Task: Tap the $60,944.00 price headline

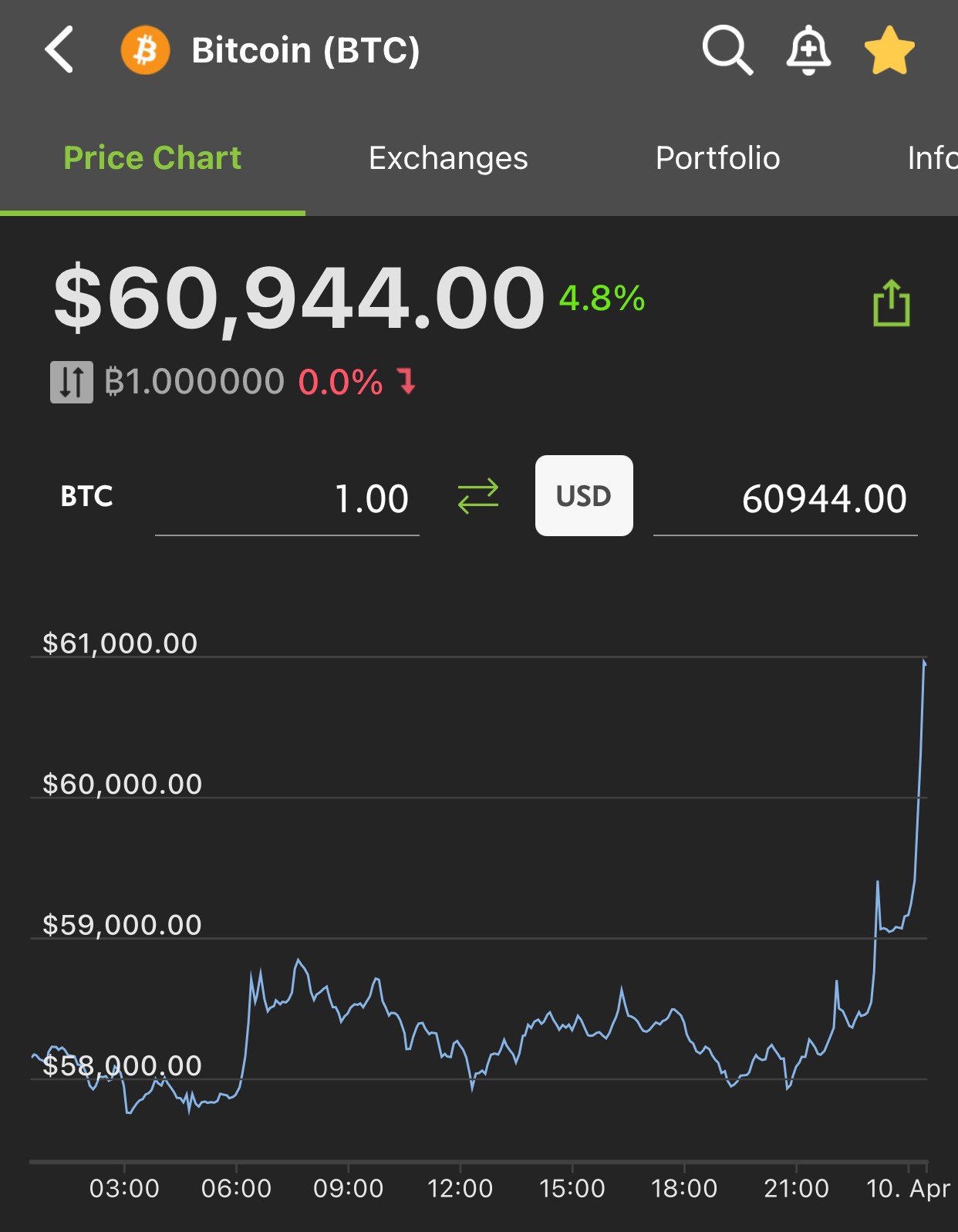Action: coord(299,299)
